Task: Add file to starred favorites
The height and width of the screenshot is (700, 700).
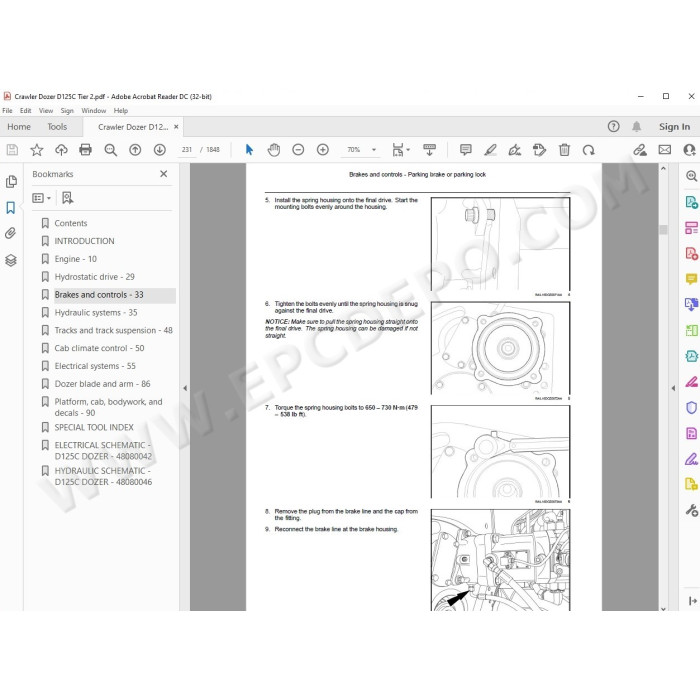Action: coord(37,150)
